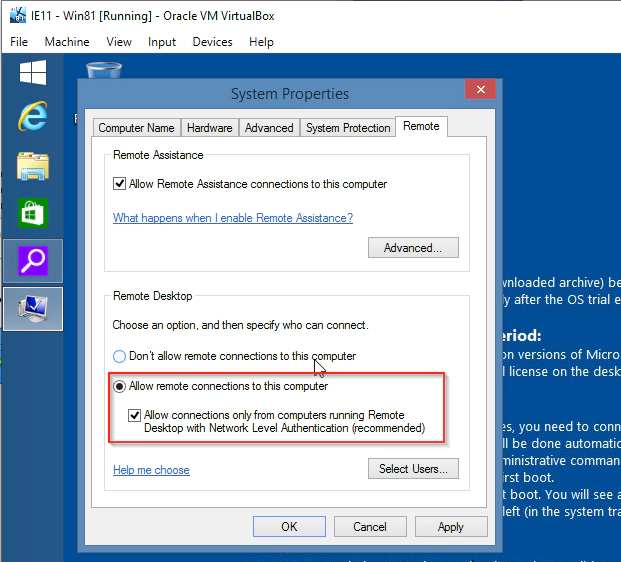Click the VirtualBox window title icon
Screen dimensions: 621x562
pyautogui.click(x=16, y=15)
